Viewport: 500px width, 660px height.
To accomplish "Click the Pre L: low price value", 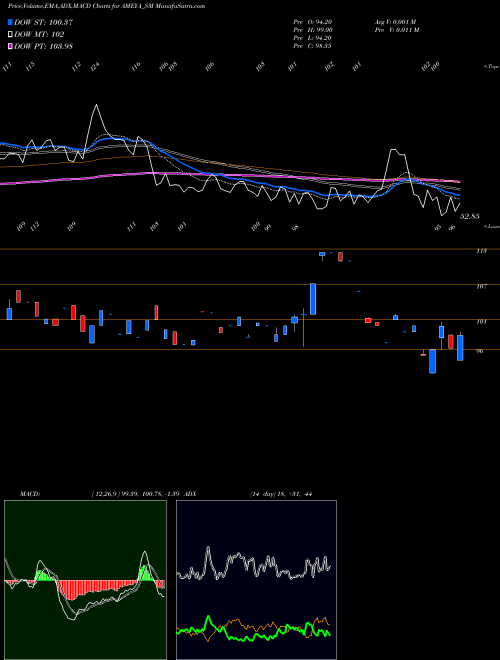I will pos(314,37).
